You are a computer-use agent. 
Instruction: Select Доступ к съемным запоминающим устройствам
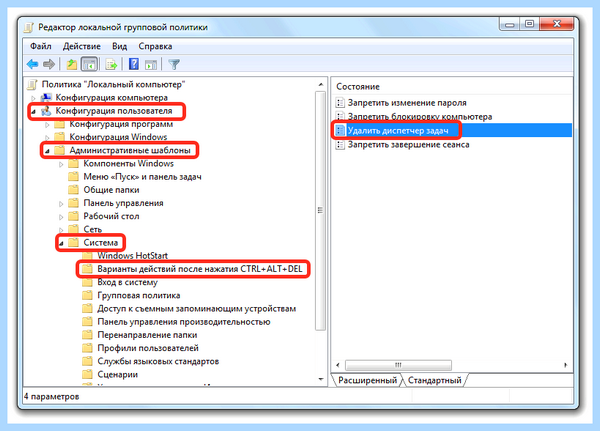[x=197, y=308]
